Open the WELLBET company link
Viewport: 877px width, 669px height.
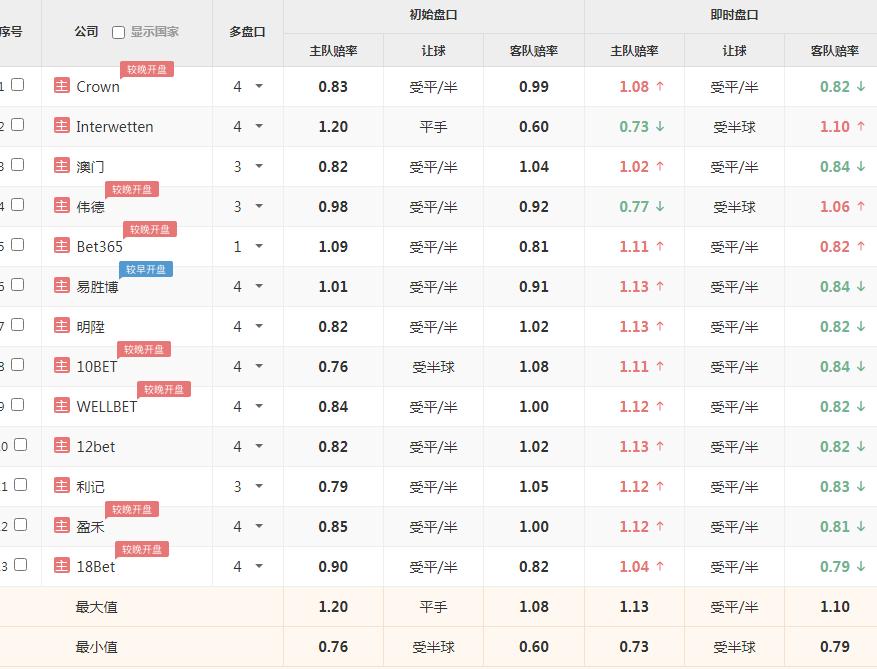106,407
